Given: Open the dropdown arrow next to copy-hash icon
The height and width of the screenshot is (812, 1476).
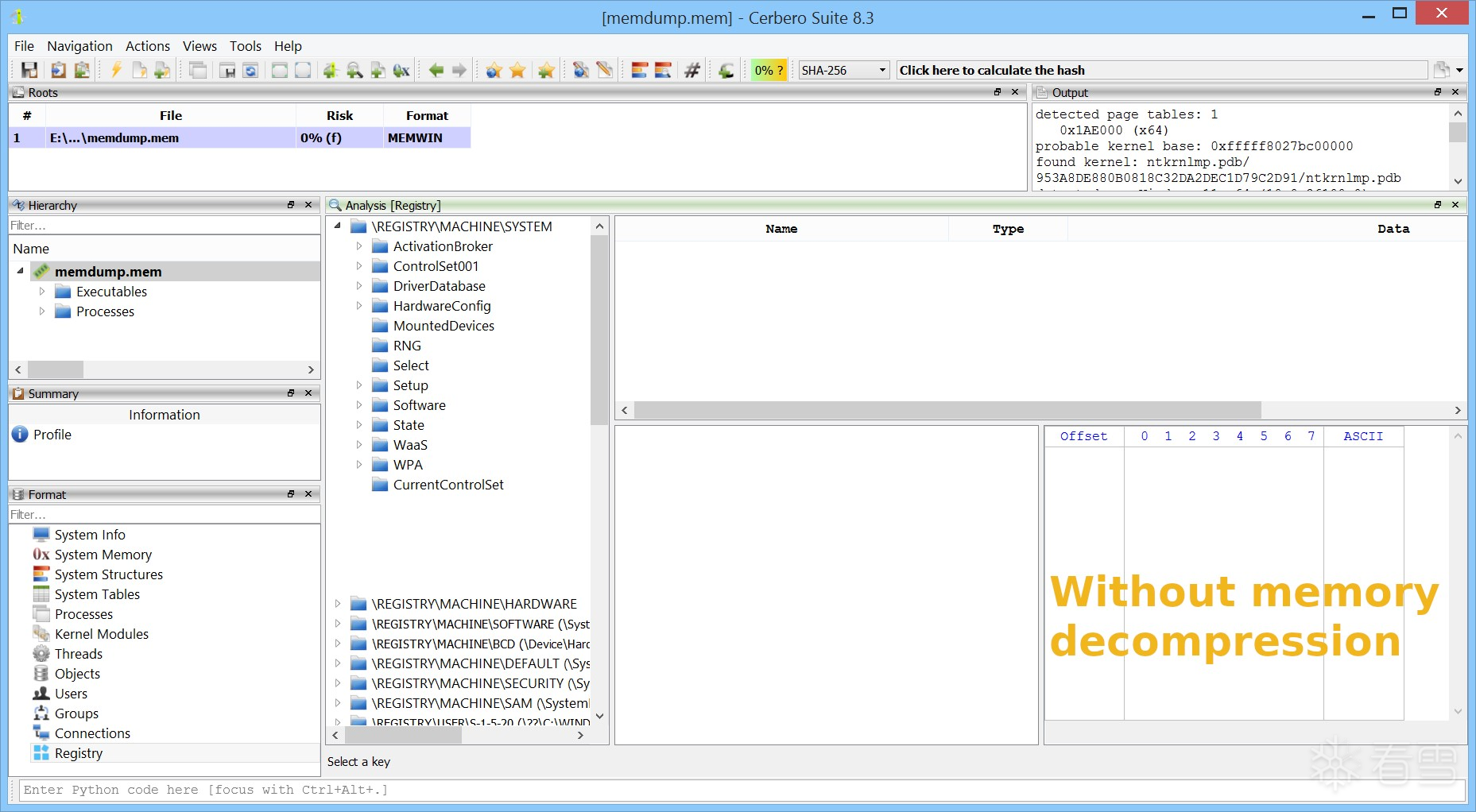Looking at the screenshot, I should pos(1459,70).
